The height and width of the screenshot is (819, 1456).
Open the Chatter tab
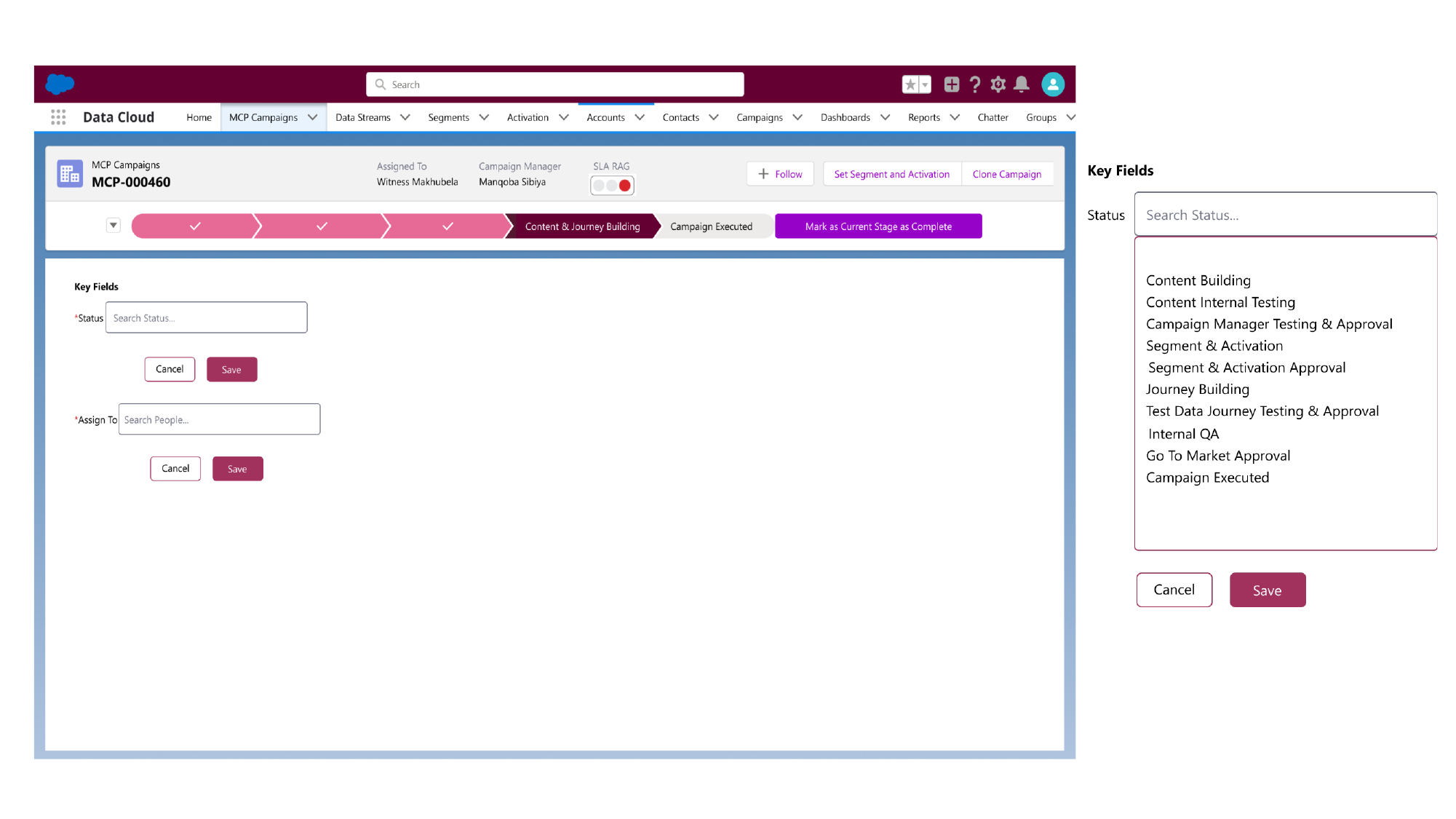point(992,117)
